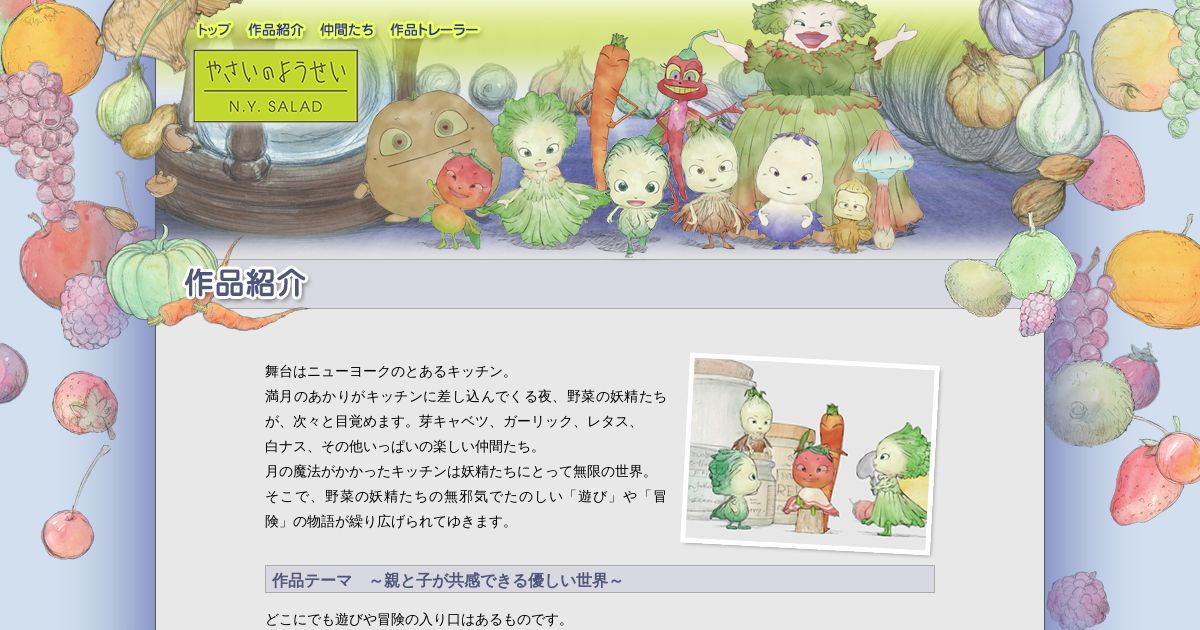Click the 作品紹介 page heading
This screenshot has height=630, width=1200.
tap(245, 284)
